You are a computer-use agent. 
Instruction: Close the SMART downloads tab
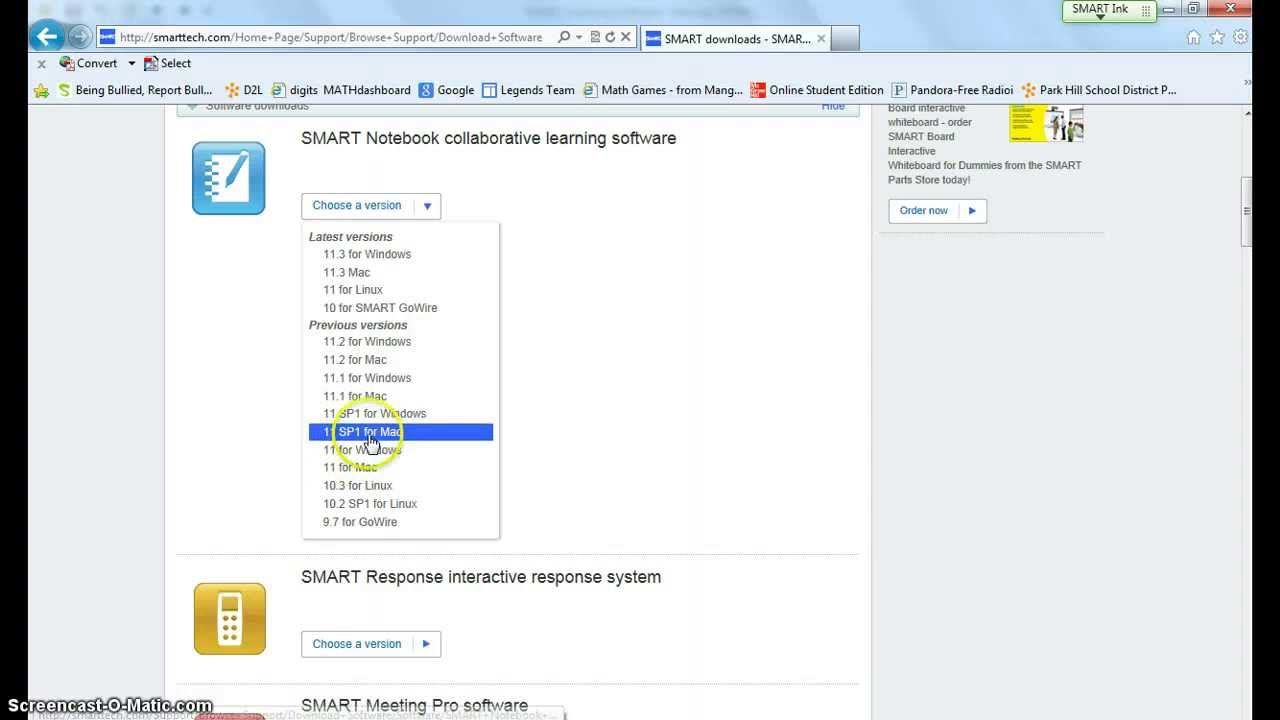coord(821,39)
